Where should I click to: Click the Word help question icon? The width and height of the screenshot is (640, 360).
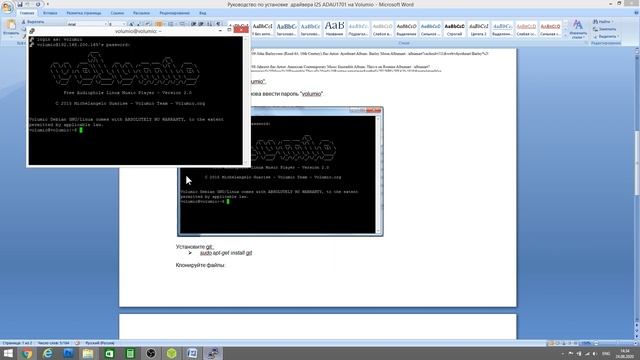[x=636, y=13]
